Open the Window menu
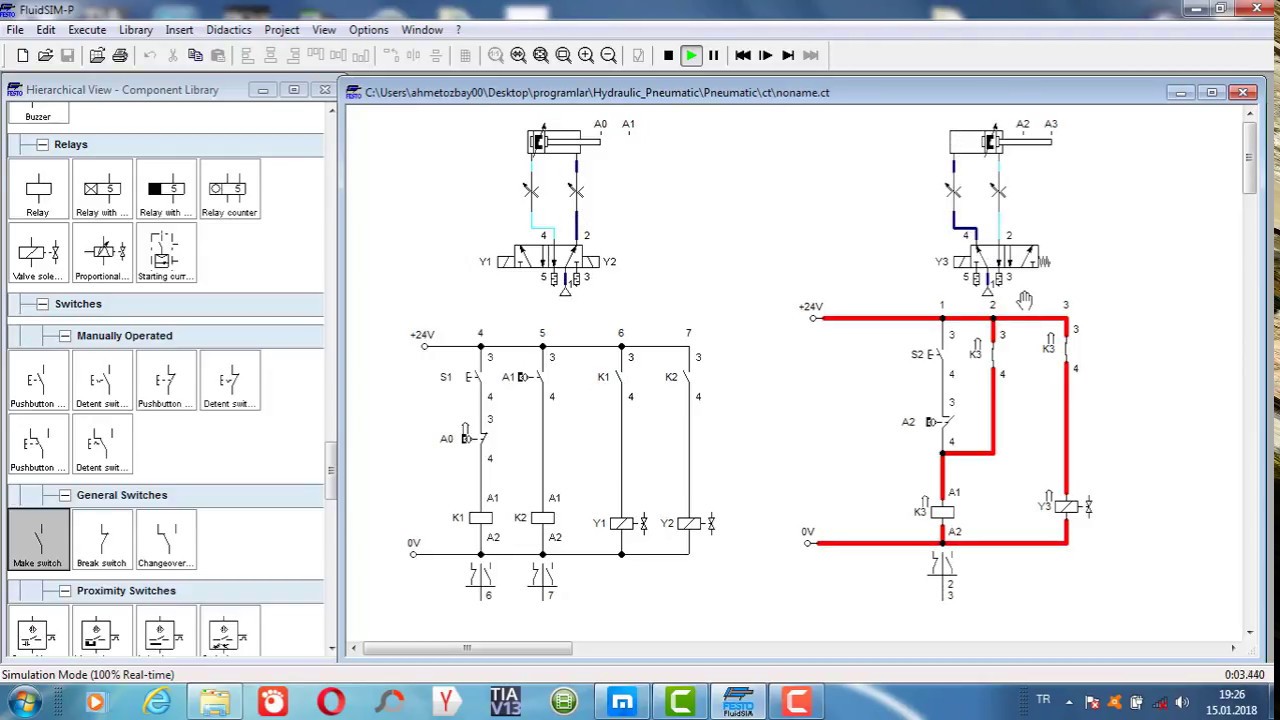 coord(422,30)
